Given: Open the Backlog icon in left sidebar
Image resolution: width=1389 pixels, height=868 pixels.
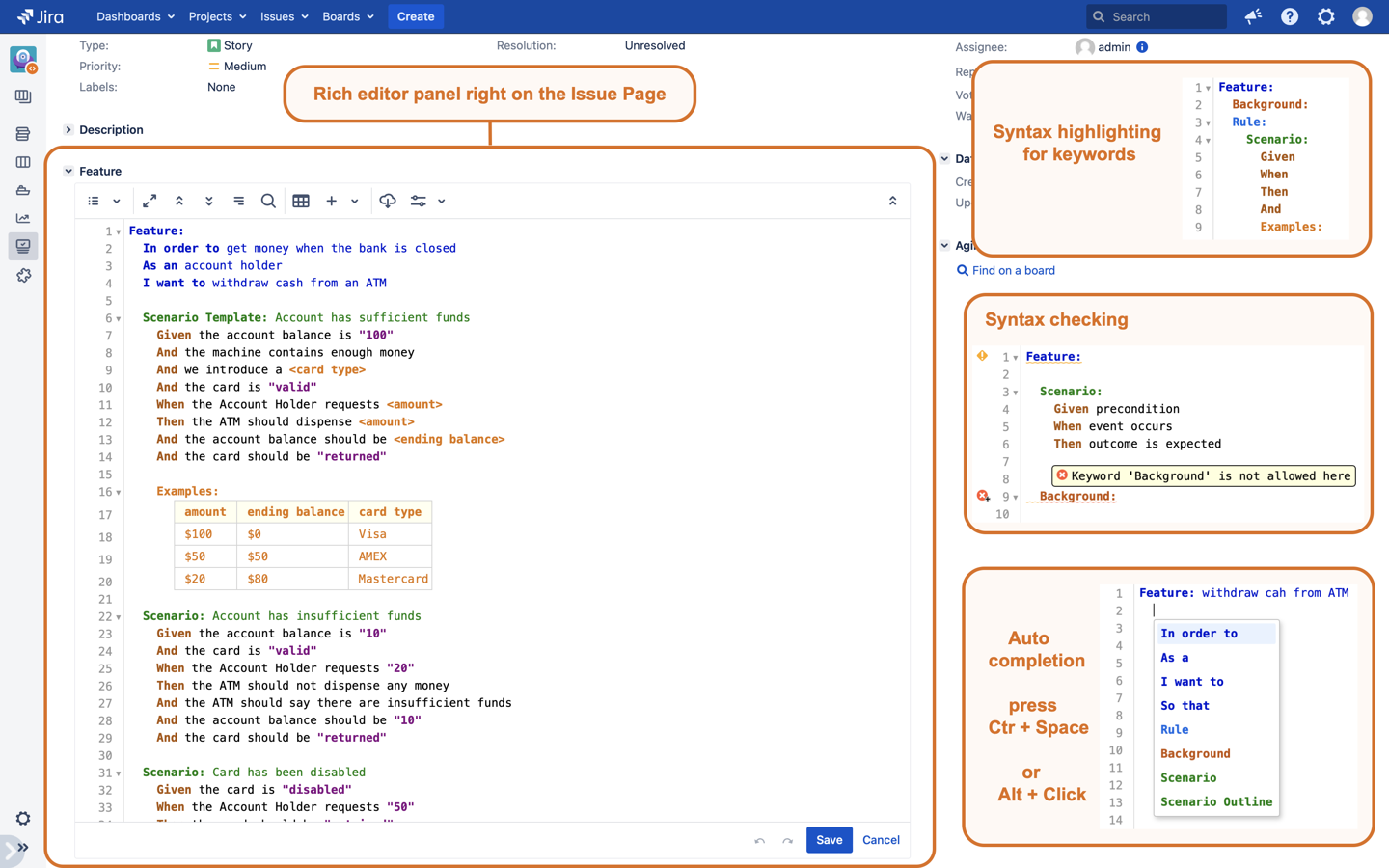Looking at the screenshot, I should pos(23,134).
